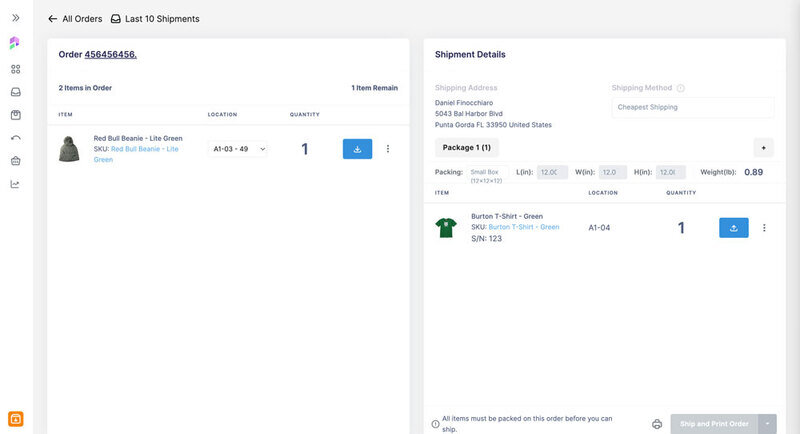This screenshot has width=800, height=434.
Task: Open the analytics chart icon in sidebar
Action: point(15,184)
